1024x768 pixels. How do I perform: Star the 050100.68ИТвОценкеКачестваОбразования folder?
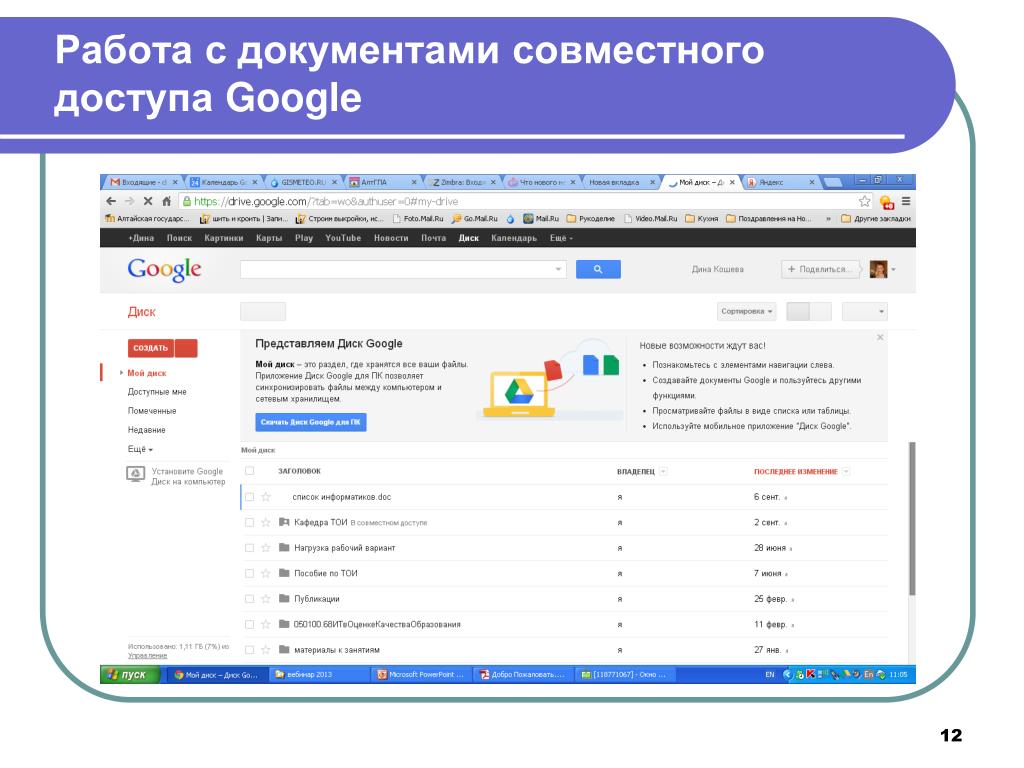click(x=266, y=624)
